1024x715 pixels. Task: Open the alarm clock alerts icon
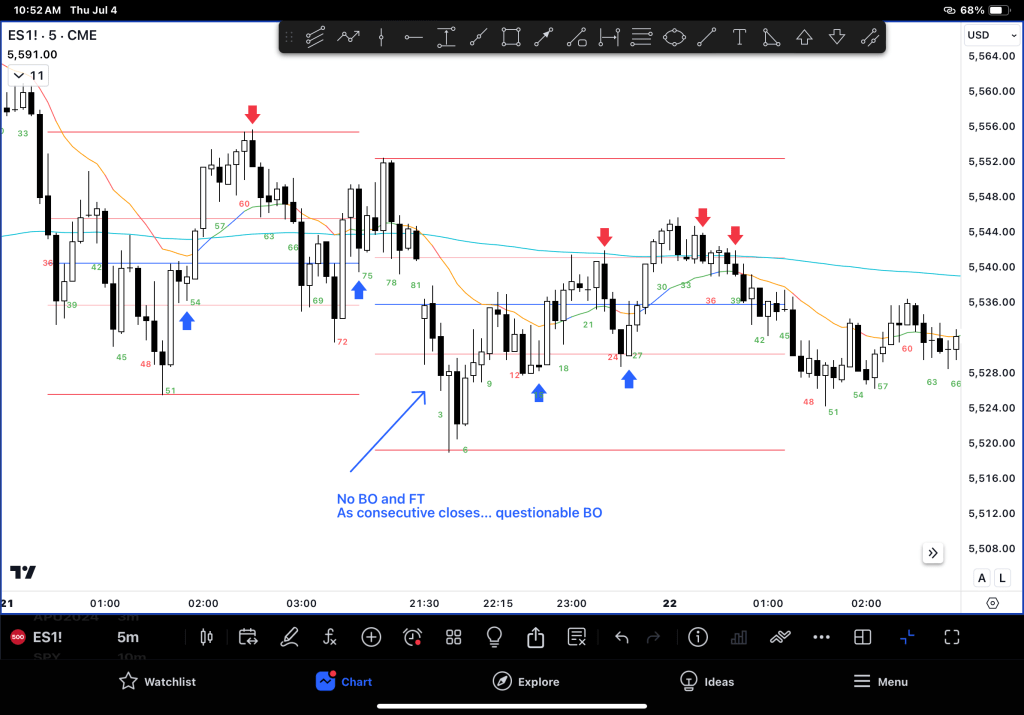(412, 637)
